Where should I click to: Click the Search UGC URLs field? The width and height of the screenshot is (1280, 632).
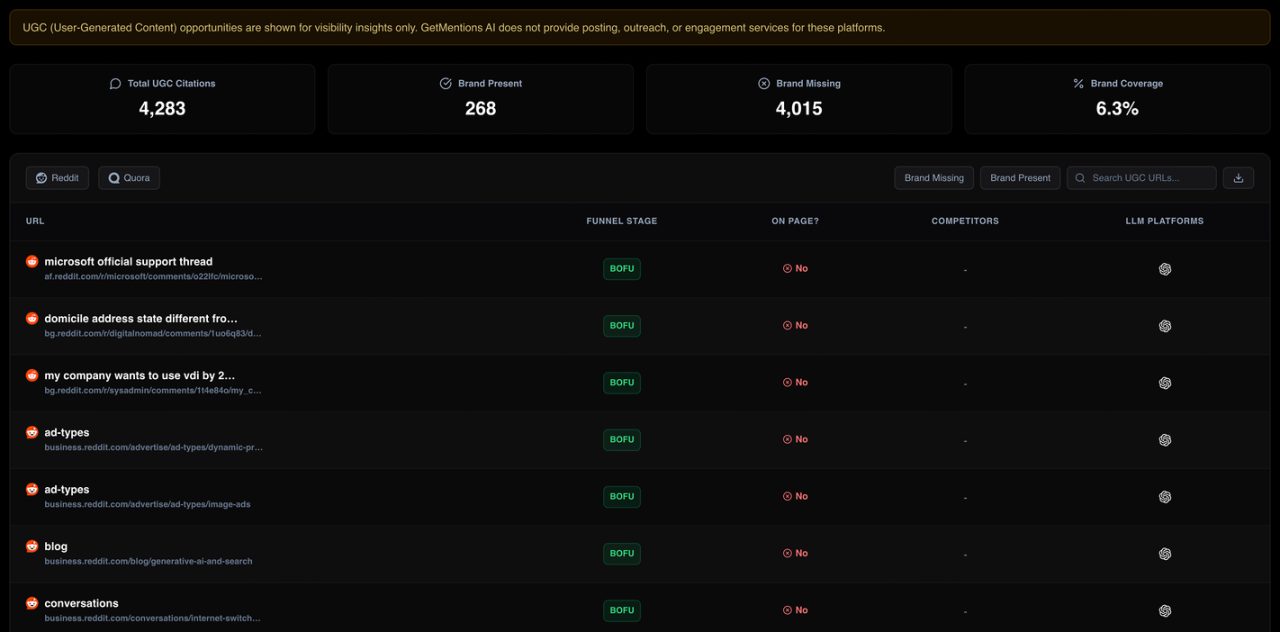[1142, 178]
